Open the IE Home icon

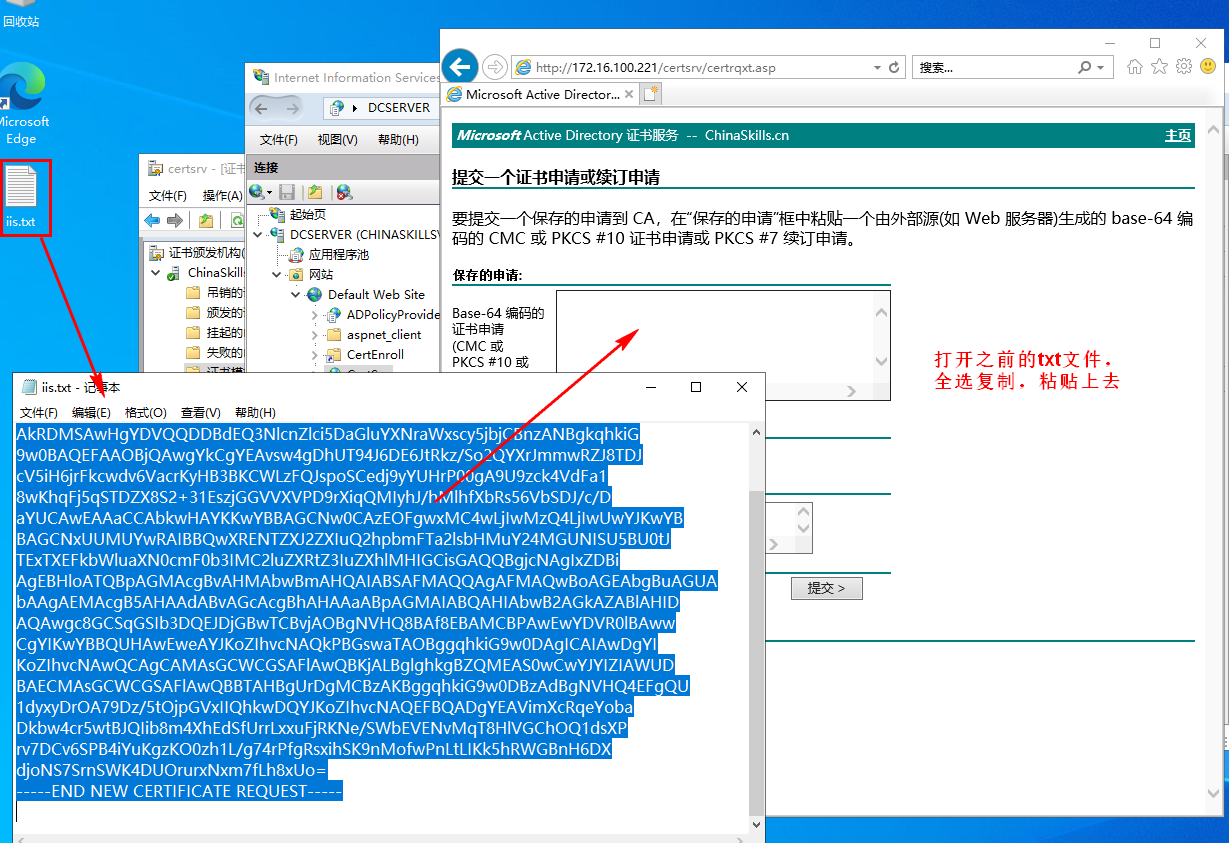1134,67
